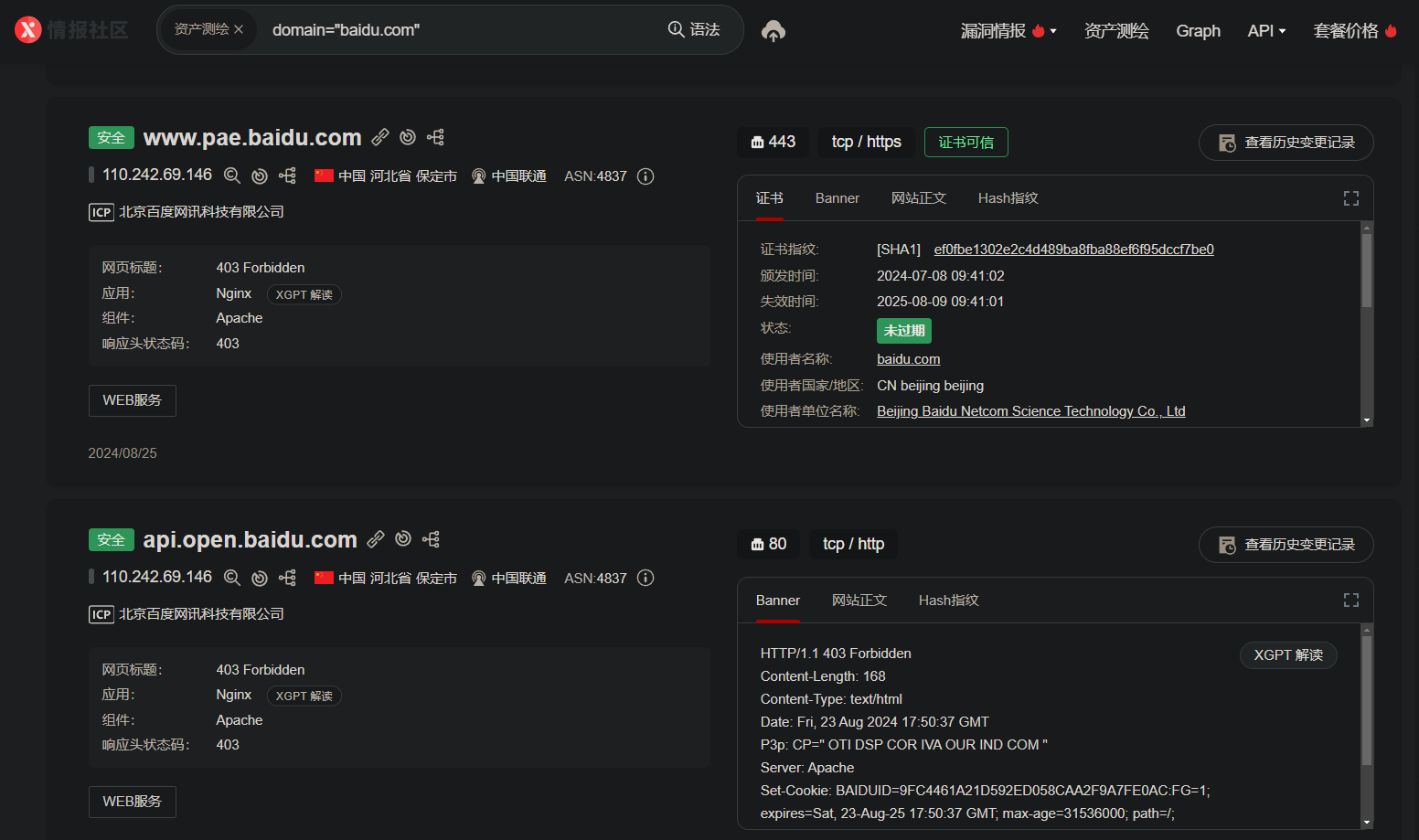The width and height of the screenshot is (1419, 840).
Task: Click search icon beside second 110.242.69.146
Action: coord(232,578)
